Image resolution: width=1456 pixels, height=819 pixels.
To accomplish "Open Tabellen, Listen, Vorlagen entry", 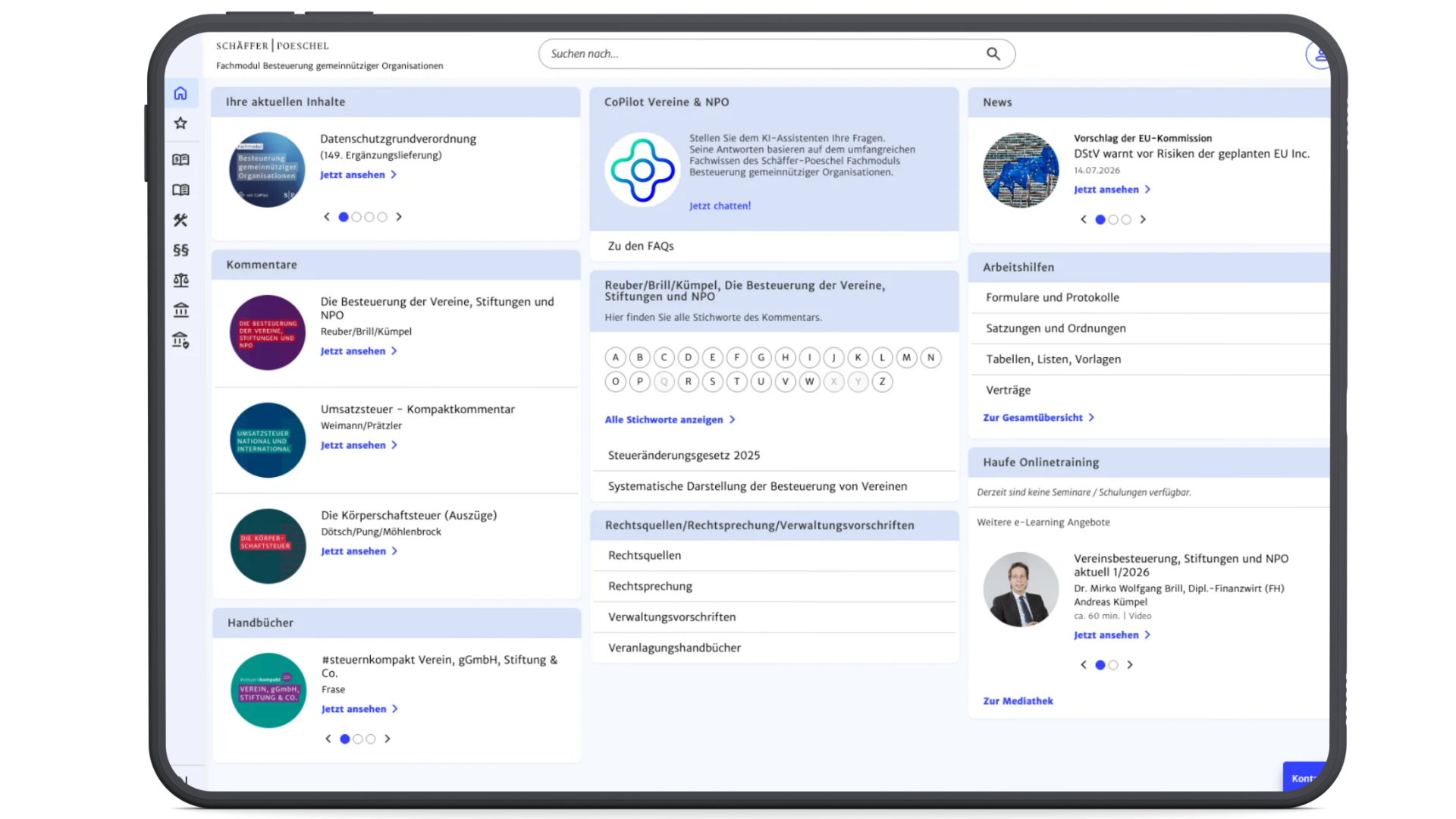I will tap(1150, 359).
